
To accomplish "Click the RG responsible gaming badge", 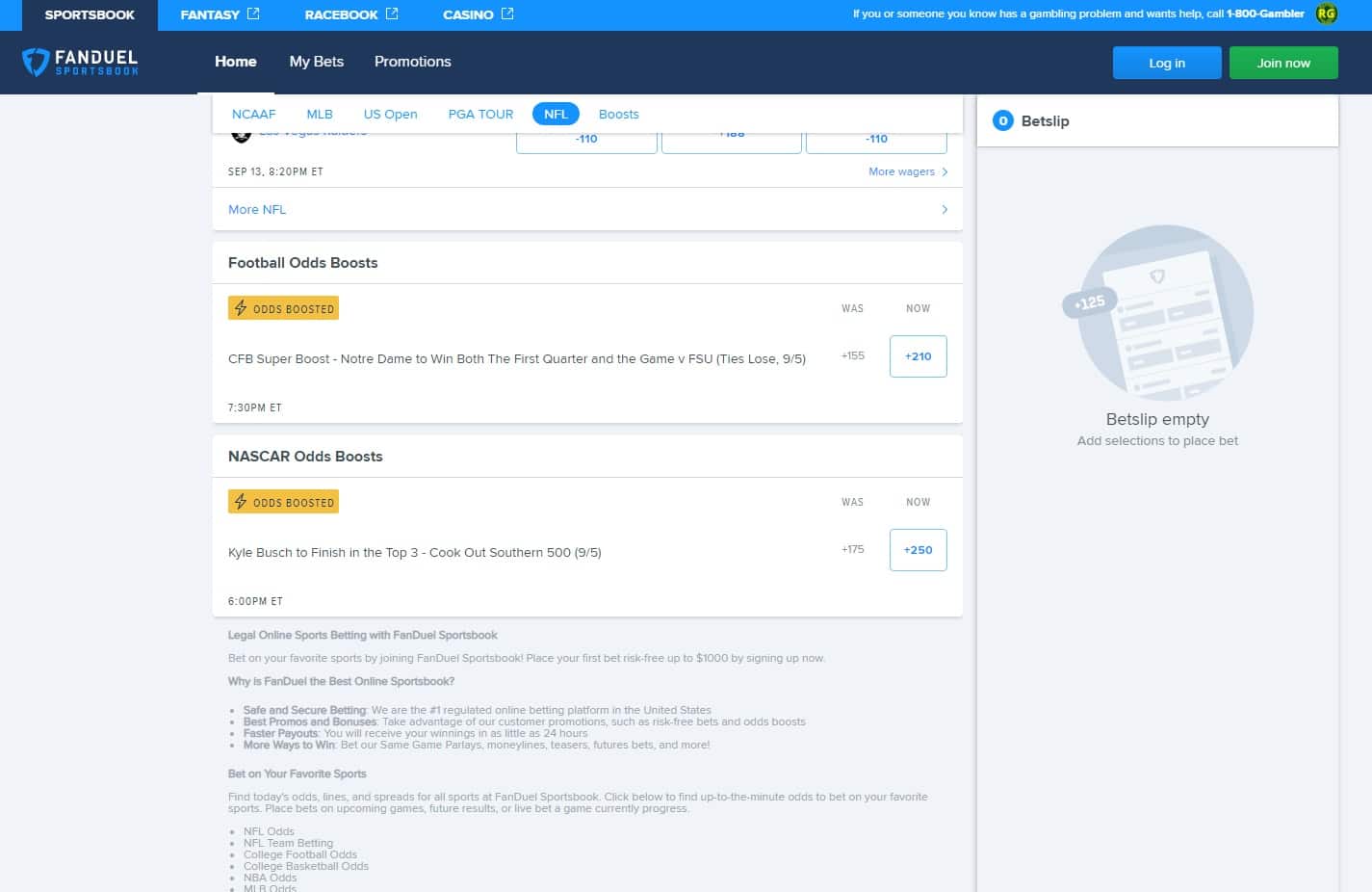I will 1327,13.
